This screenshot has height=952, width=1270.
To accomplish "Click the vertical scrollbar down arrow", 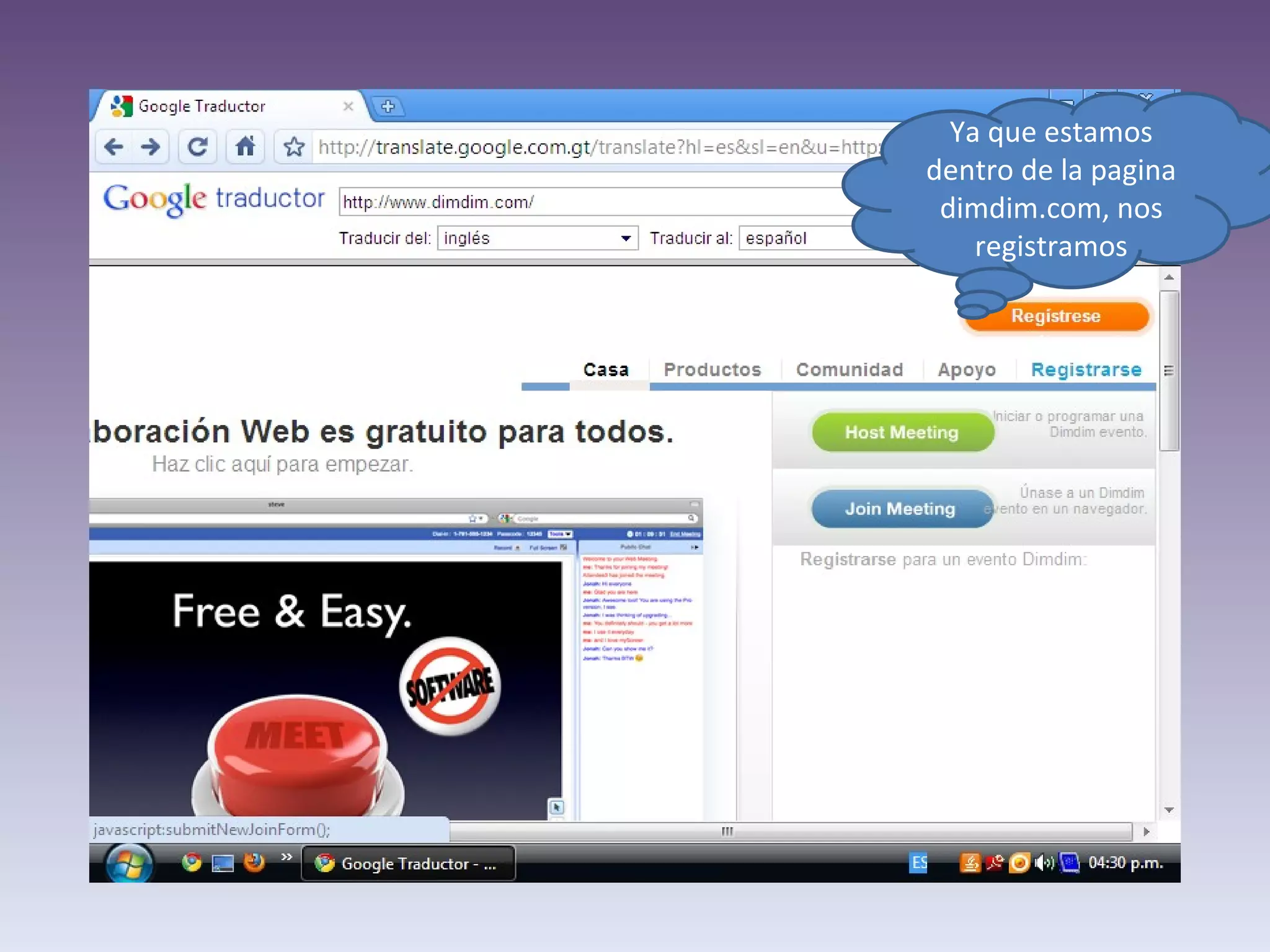I will coord(1169,810).
